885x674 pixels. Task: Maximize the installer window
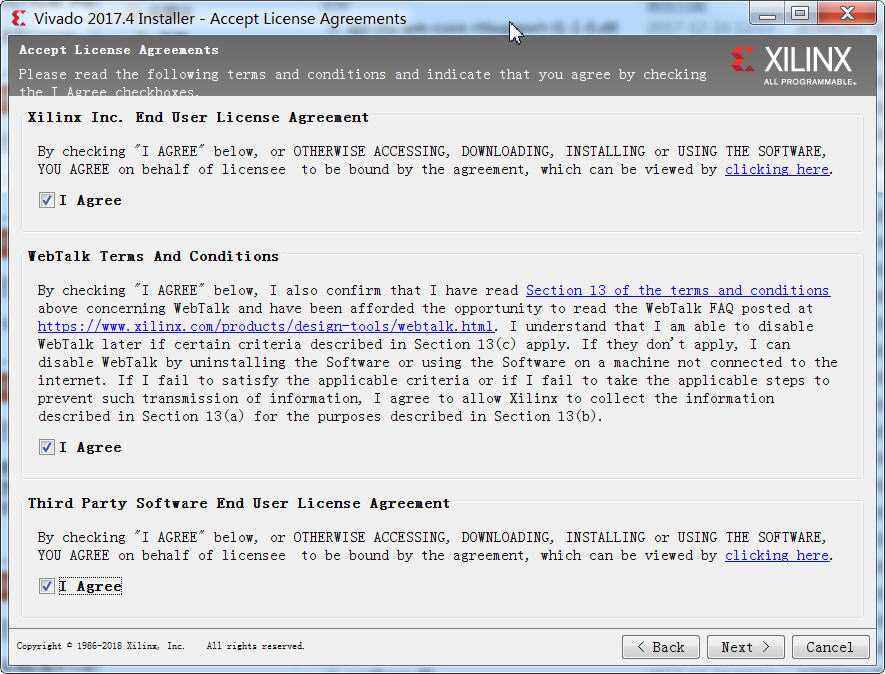tap(800, 14)
